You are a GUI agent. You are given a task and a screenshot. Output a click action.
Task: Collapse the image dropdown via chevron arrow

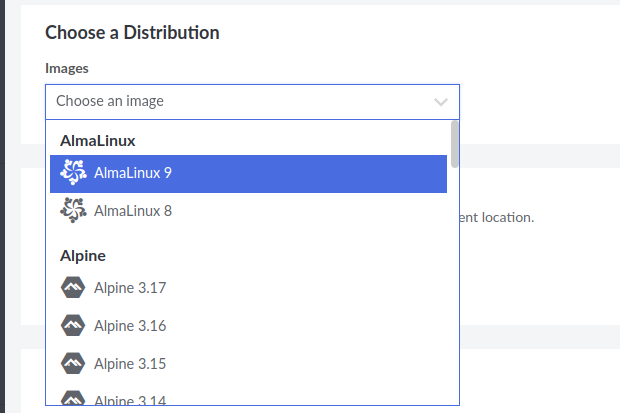440,102
